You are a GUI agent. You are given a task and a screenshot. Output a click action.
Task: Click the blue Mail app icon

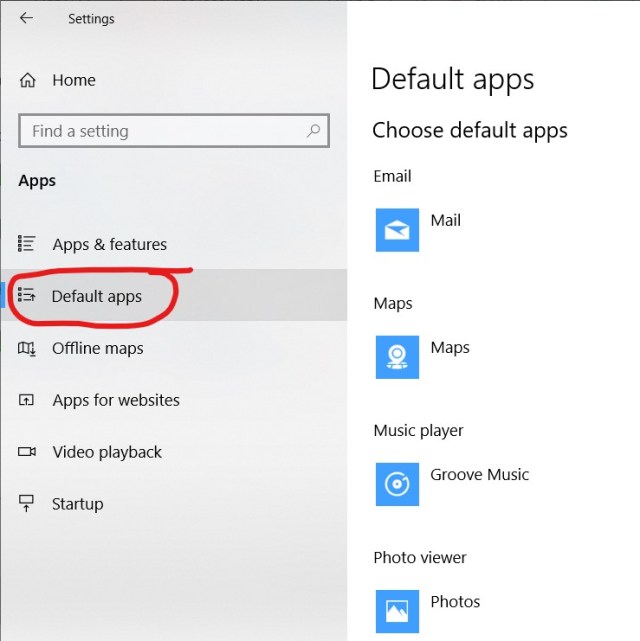(x=397, y=230)
